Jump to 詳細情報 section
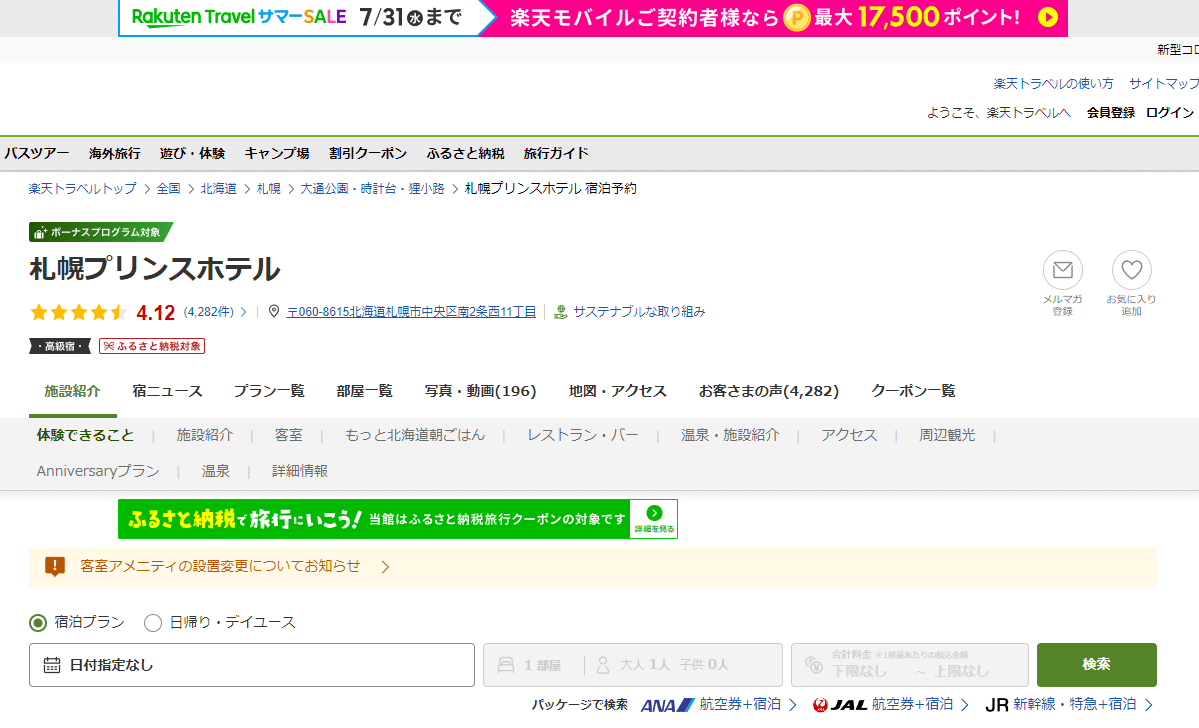 click(300, 471)
